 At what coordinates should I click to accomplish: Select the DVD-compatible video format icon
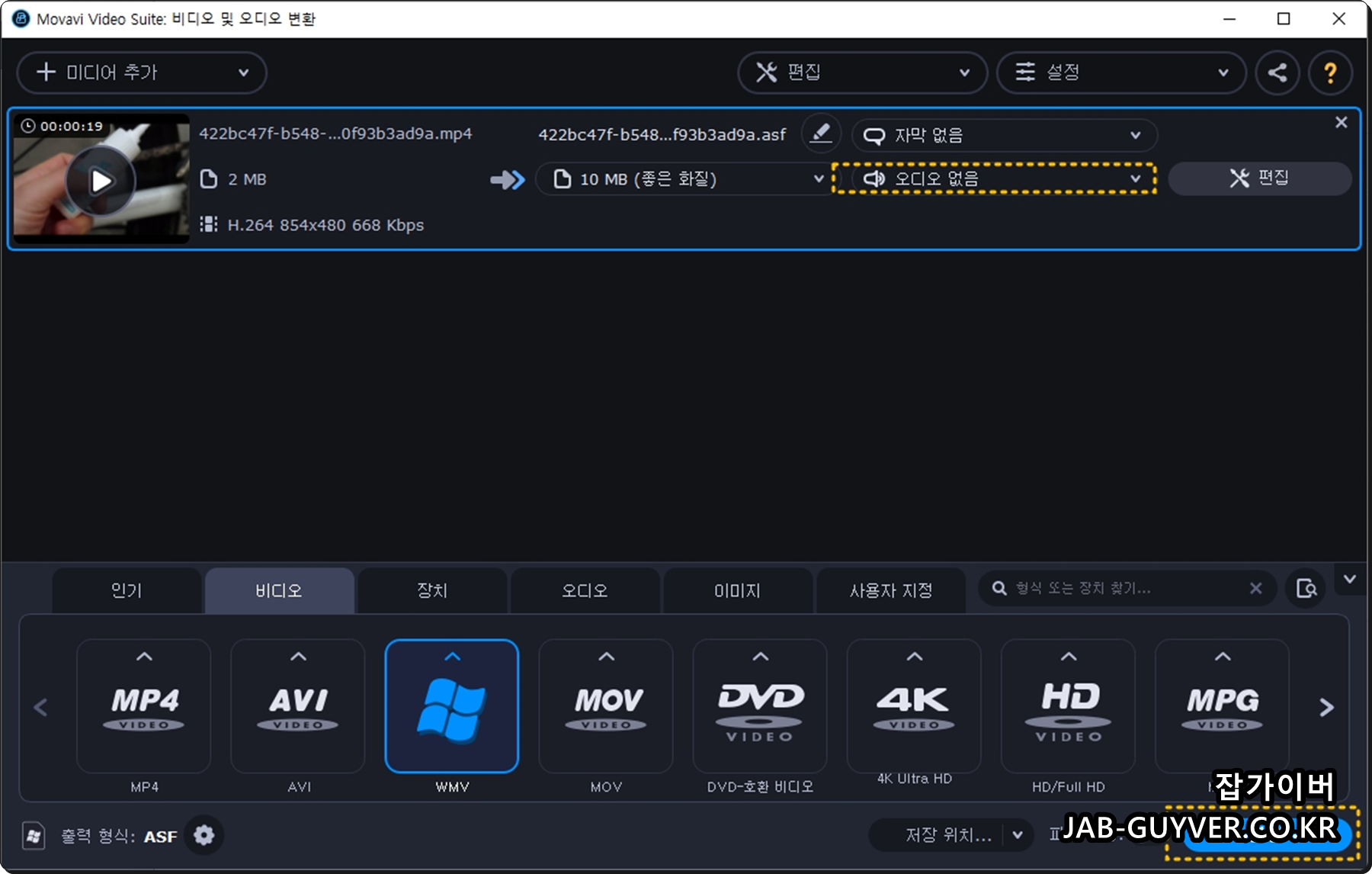[x=760, y=705]
